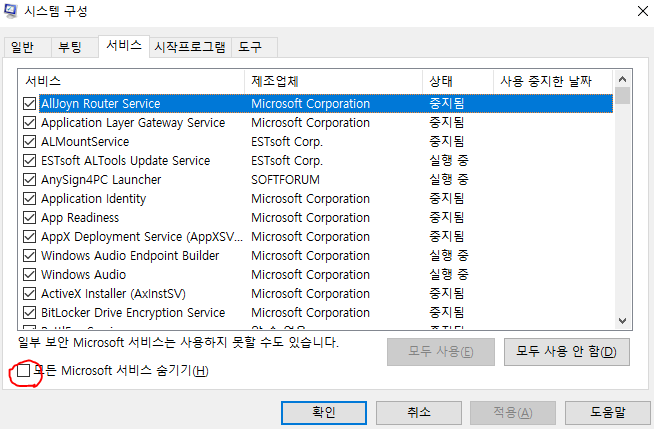Screen dimensions: 654x429
Task: Select the AppX Deployment Service row name
Action: point(142,236)
